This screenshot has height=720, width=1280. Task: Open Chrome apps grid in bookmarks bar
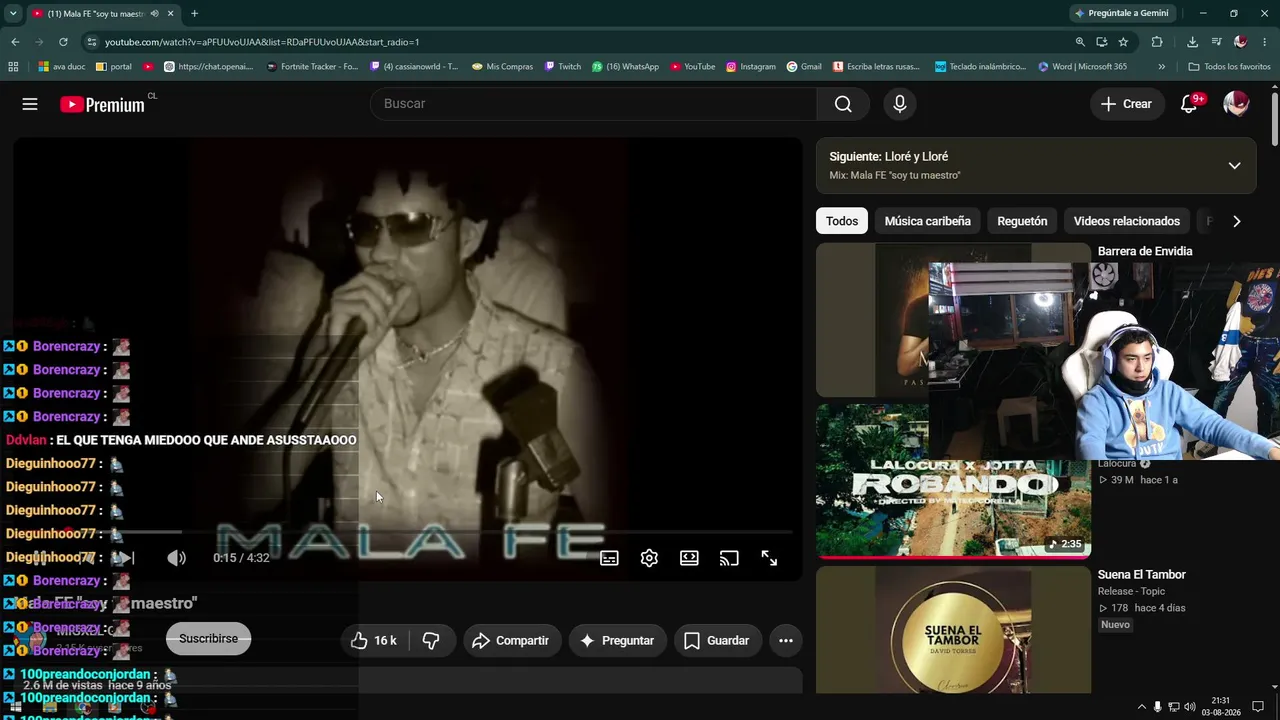coord(13,67)
